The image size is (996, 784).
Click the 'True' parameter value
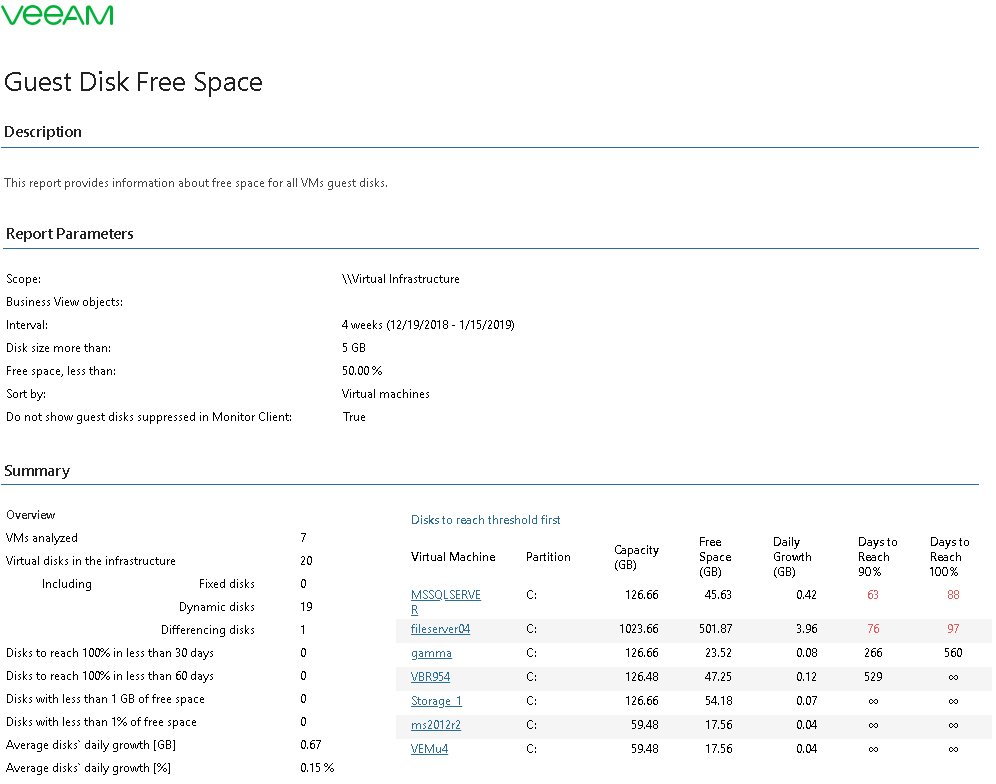click(354, 417)
